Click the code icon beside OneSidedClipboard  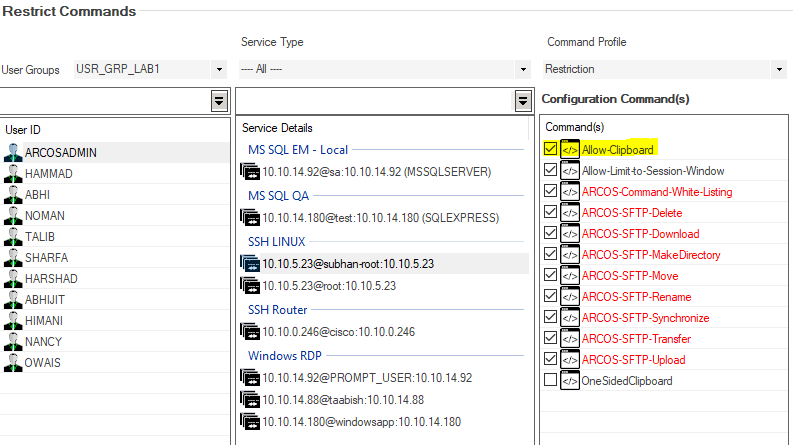point(570,381)
